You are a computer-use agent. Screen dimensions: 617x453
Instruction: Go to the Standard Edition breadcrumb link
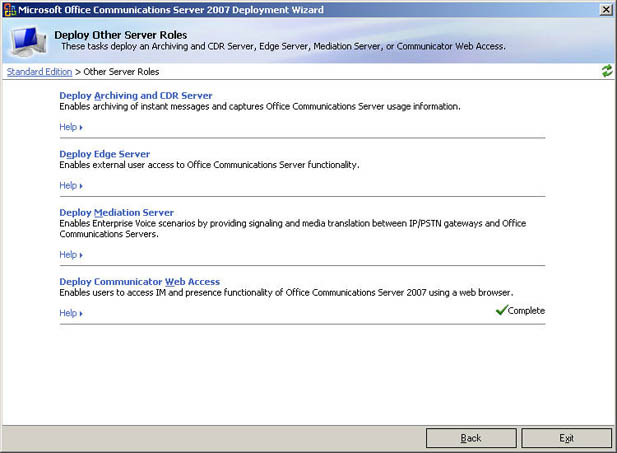[40, 72]
